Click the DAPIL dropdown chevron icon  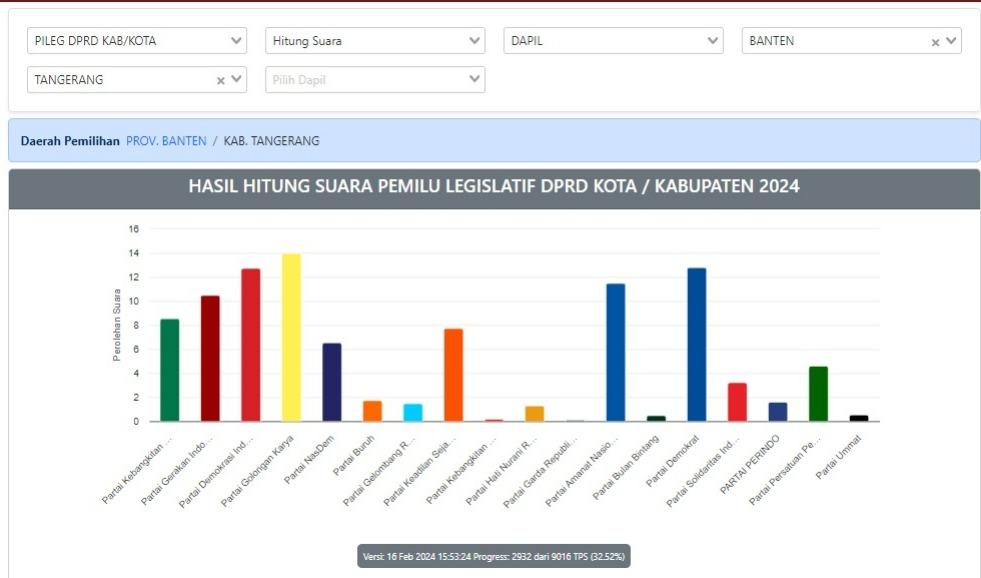click(712, 42)
